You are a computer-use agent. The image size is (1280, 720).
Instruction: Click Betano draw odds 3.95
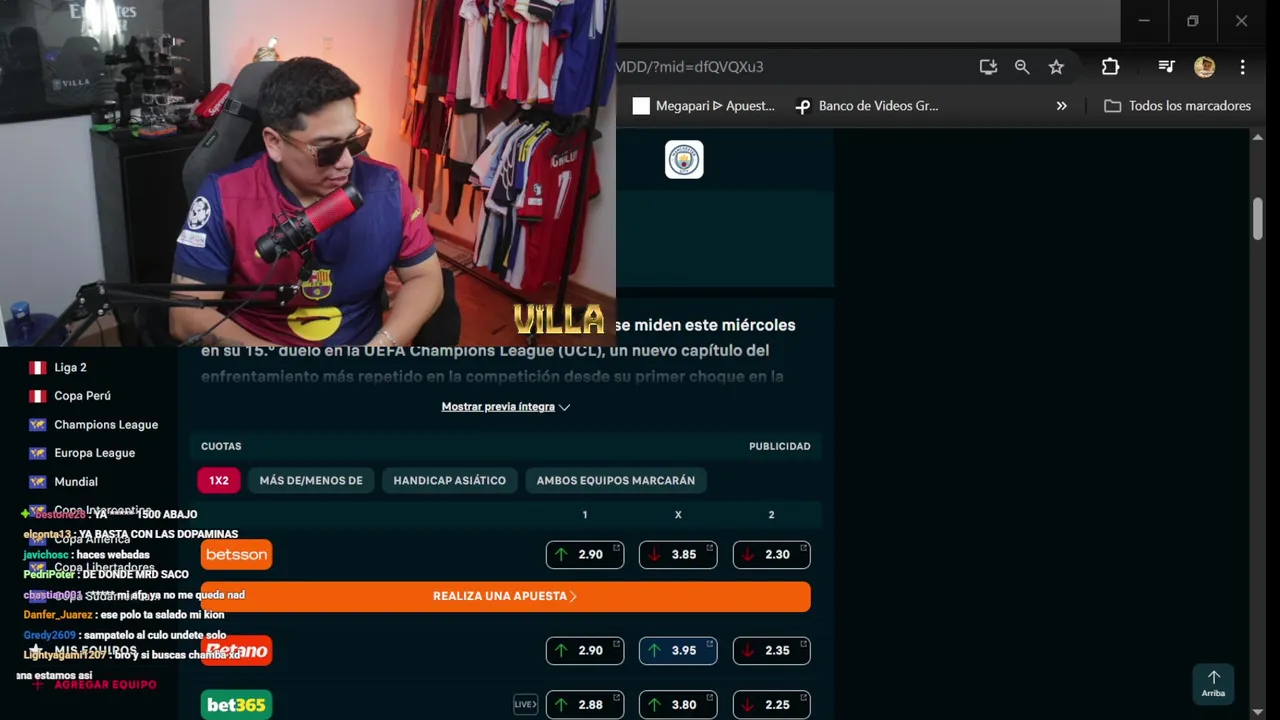(x=678, y=650)
